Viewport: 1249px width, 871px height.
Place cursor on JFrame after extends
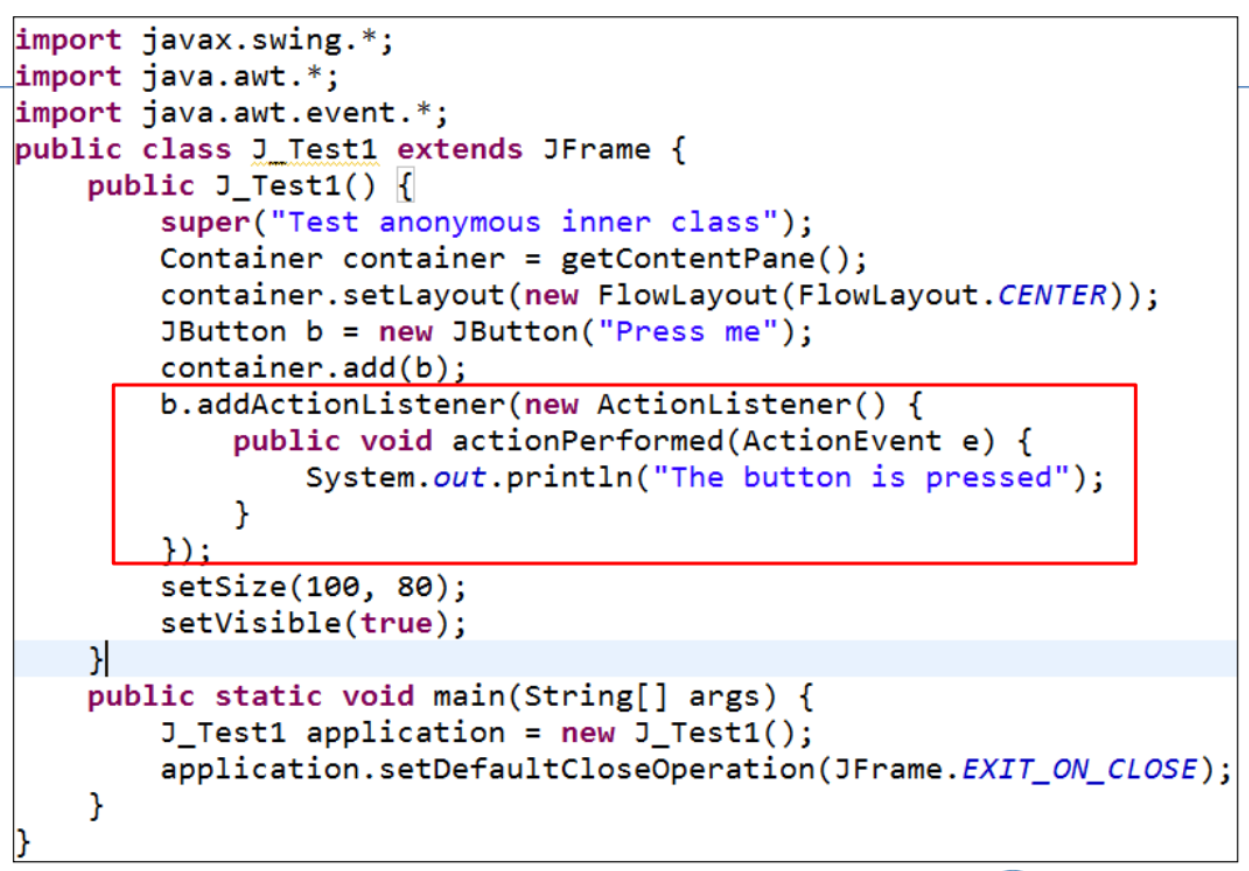[596, 150]
